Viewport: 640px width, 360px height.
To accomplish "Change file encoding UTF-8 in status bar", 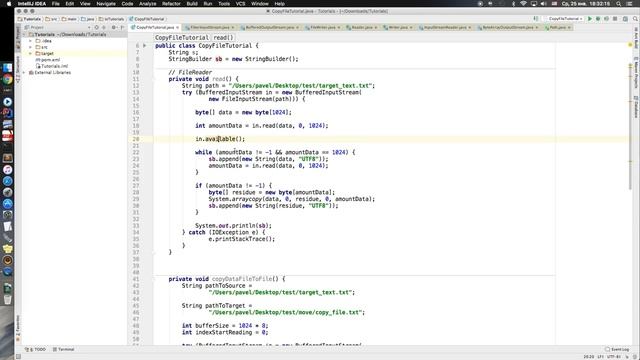I will [x=613, y=357].
